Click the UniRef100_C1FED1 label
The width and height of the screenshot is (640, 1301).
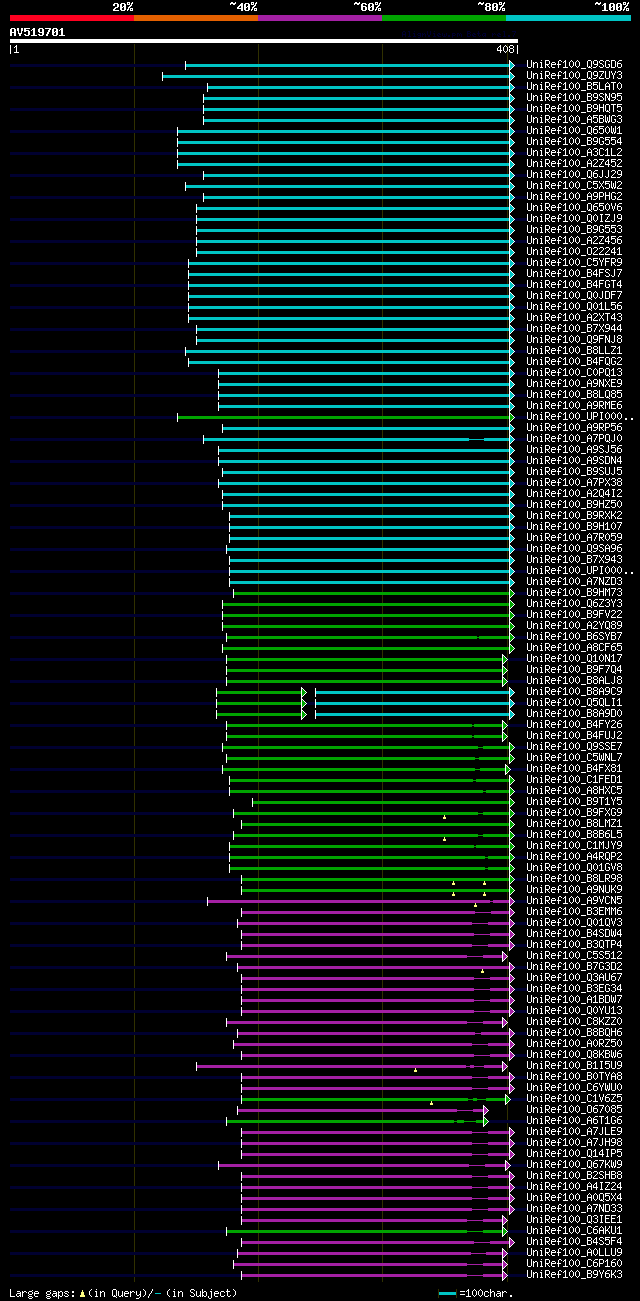pos(574,780)
